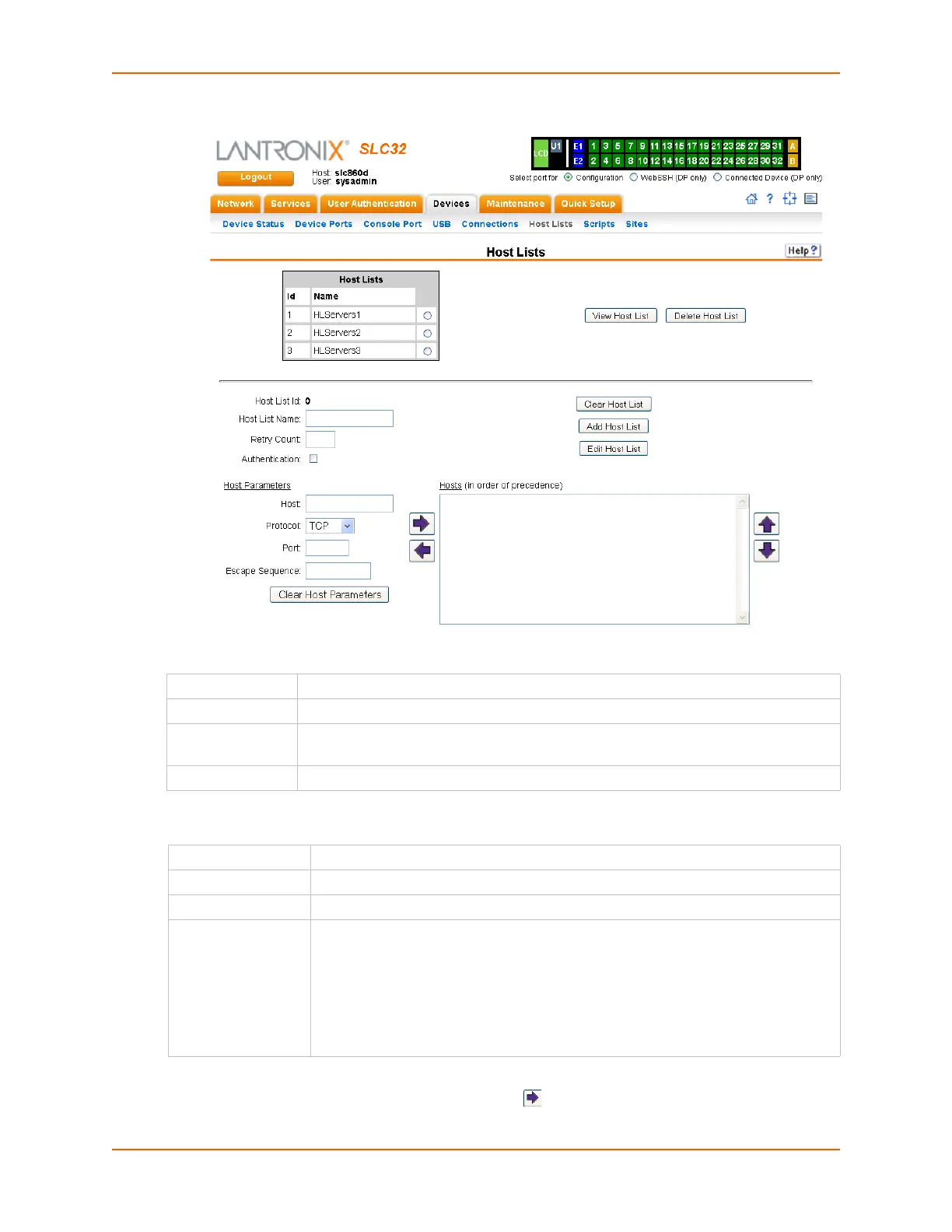Viewport: 952px width, 1232px height.
Task: Click Clear Host Parameters button
Action: tap(329, 594)
